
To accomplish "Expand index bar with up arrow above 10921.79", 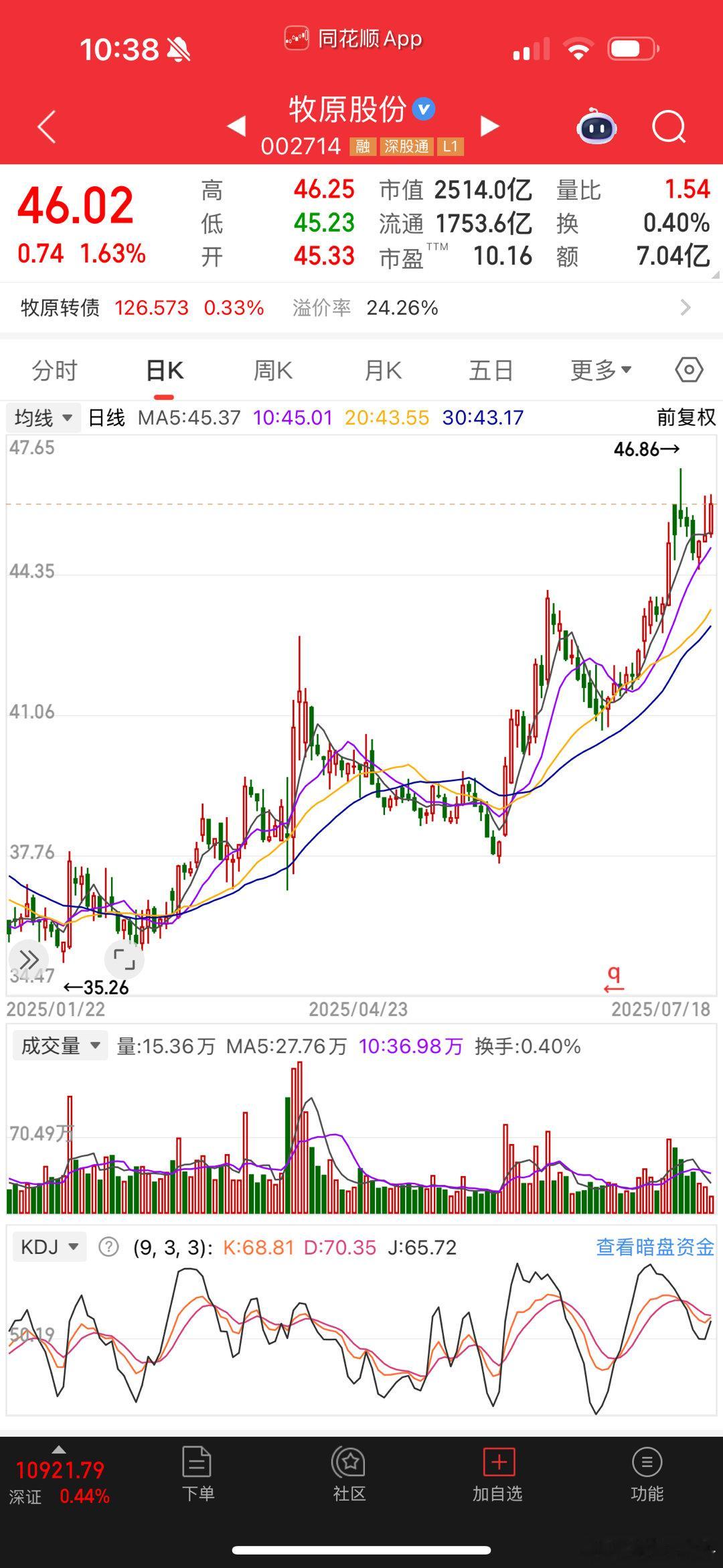I will coord(59,1449).
